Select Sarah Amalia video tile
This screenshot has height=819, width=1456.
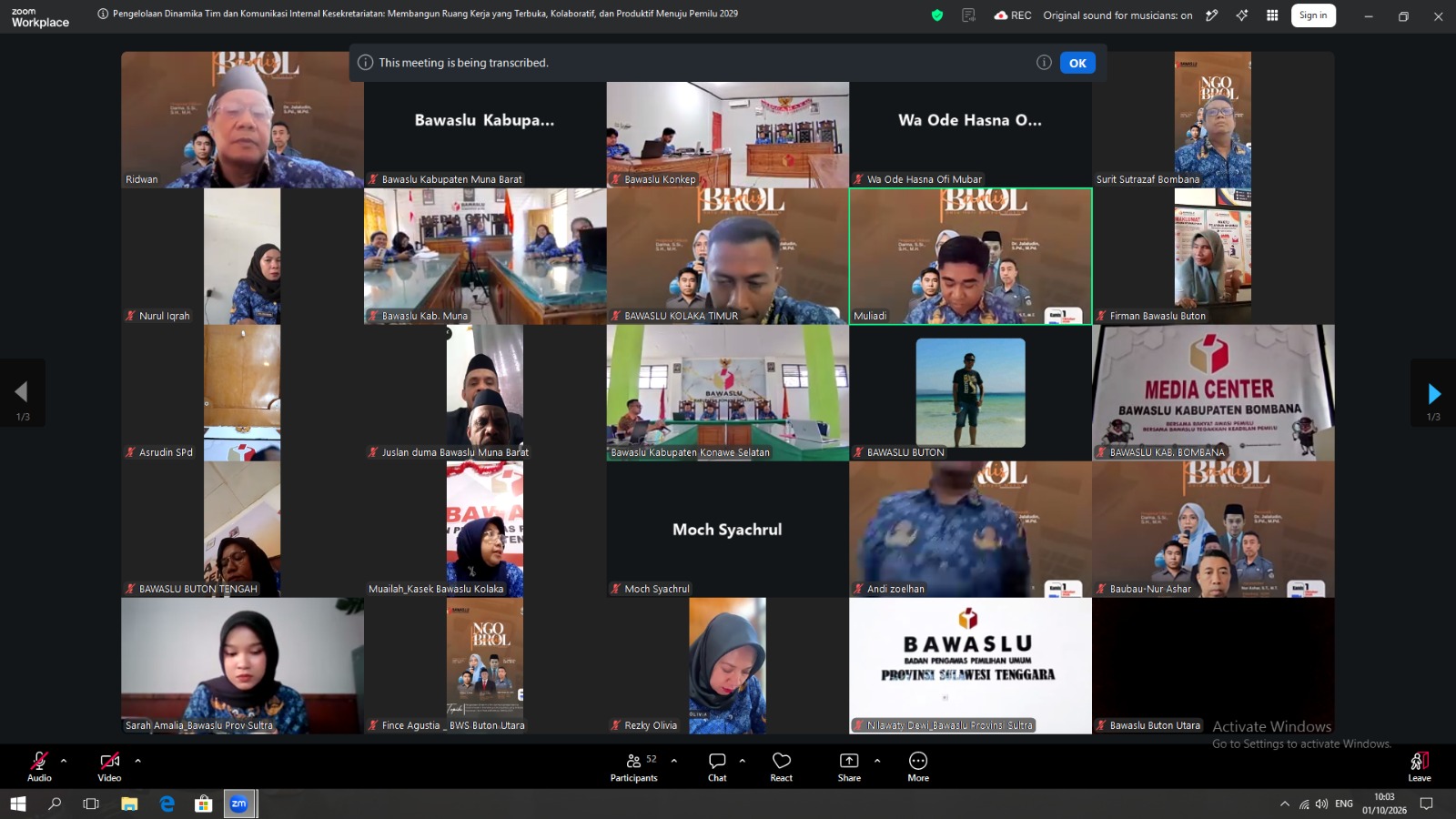[x=242, y=666]
